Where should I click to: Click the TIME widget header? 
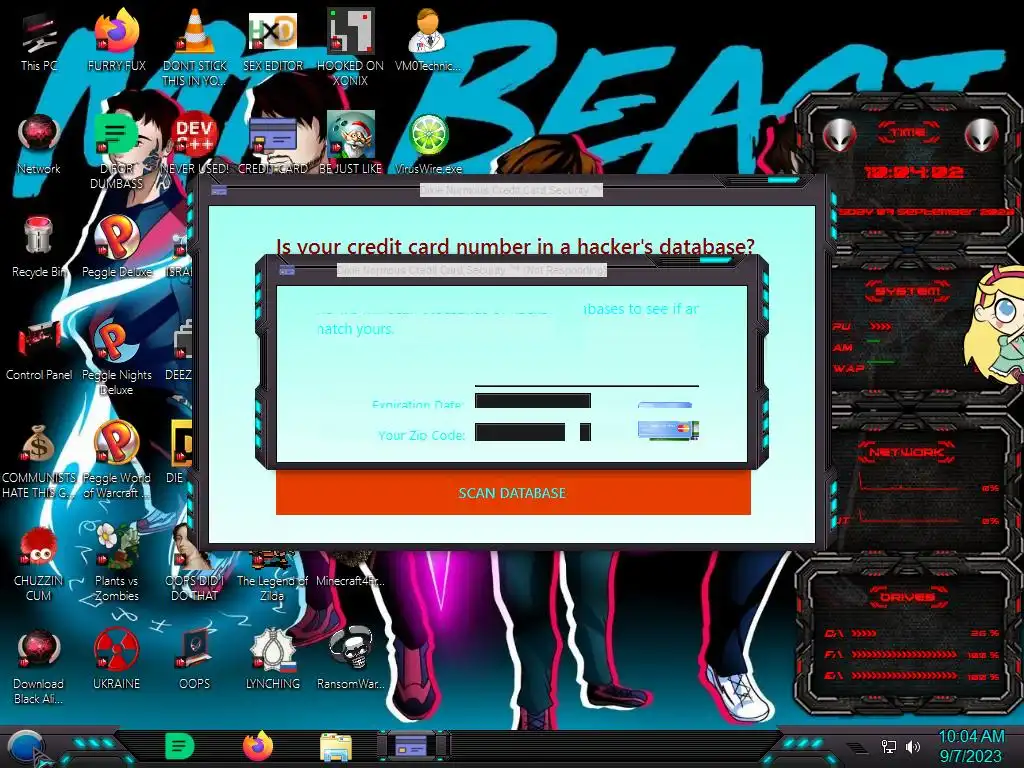[x=909, y=133]
